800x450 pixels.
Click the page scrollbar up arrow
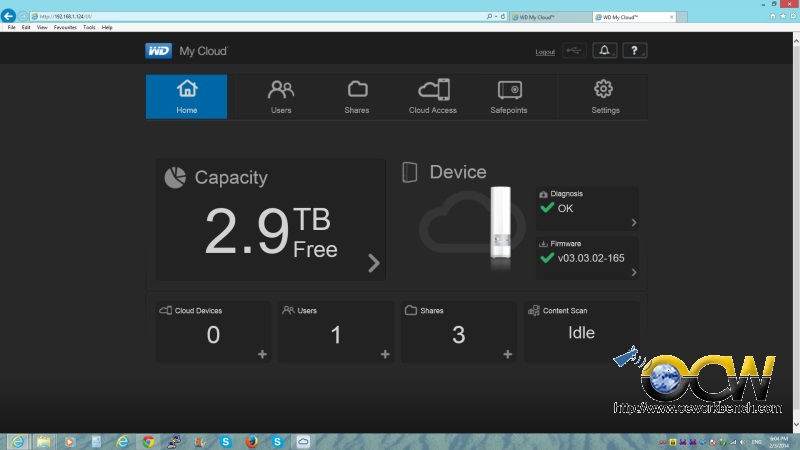click(x=796, y=39)
